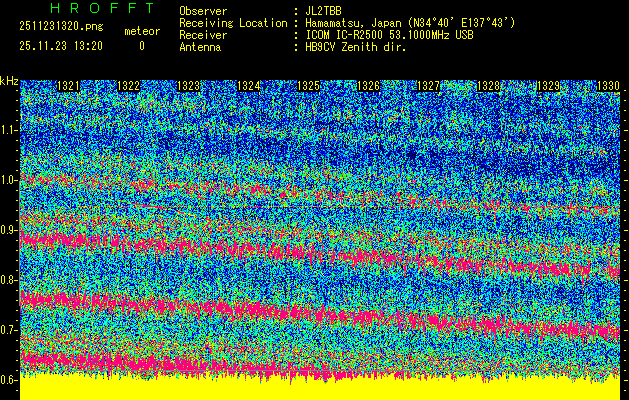Click the 0.7 frequency axis label
The width and height of the screenshot is (629, 400).
tap(10, 330)
